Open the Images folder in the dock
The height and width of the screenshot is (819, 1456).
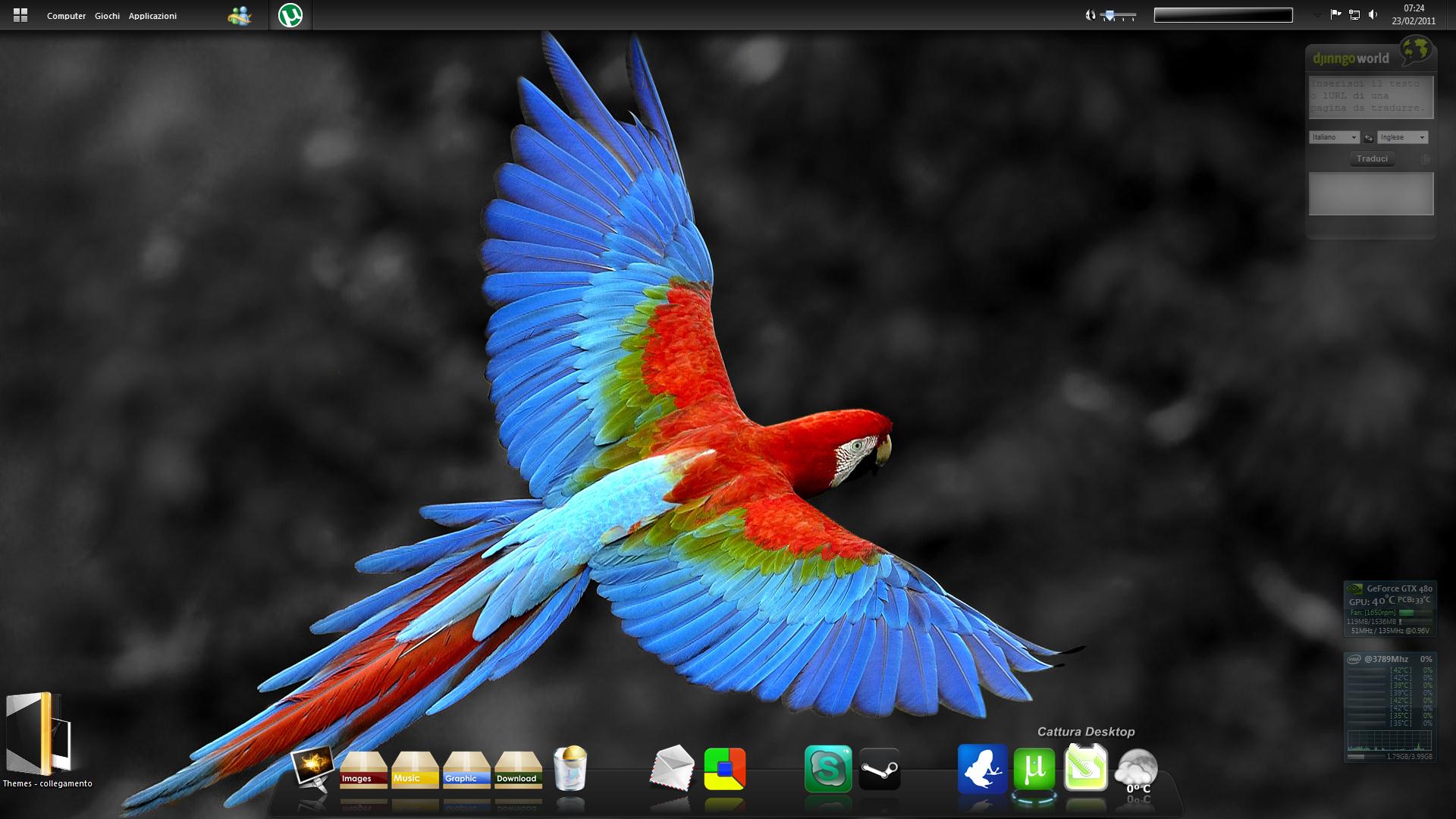tap(363, 770)
